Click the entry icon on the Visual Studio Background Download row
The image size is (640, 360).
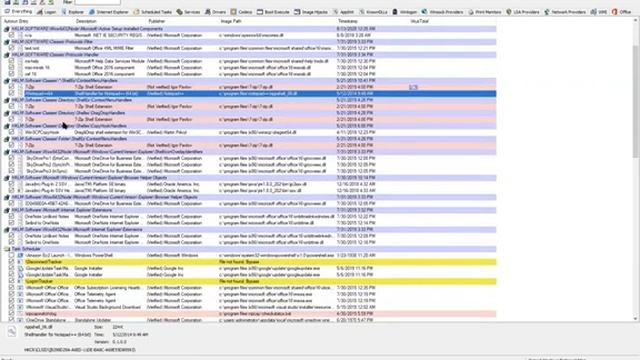point(20,307)
